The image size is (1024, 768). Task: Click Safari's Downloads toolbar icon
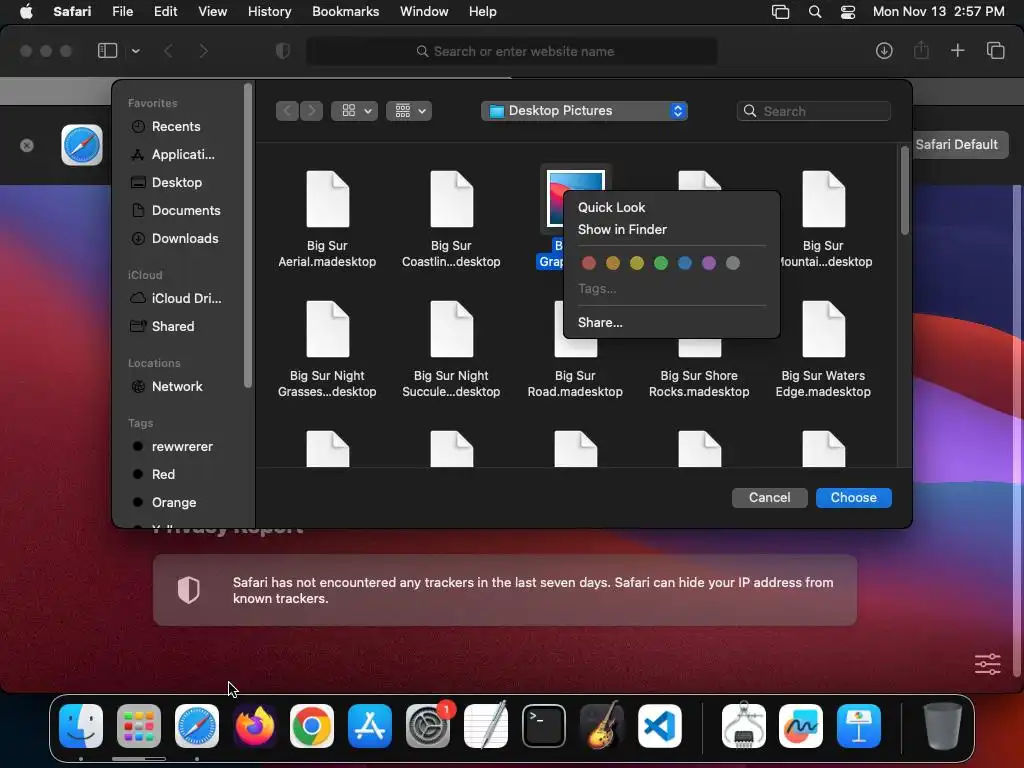(884, 50)
